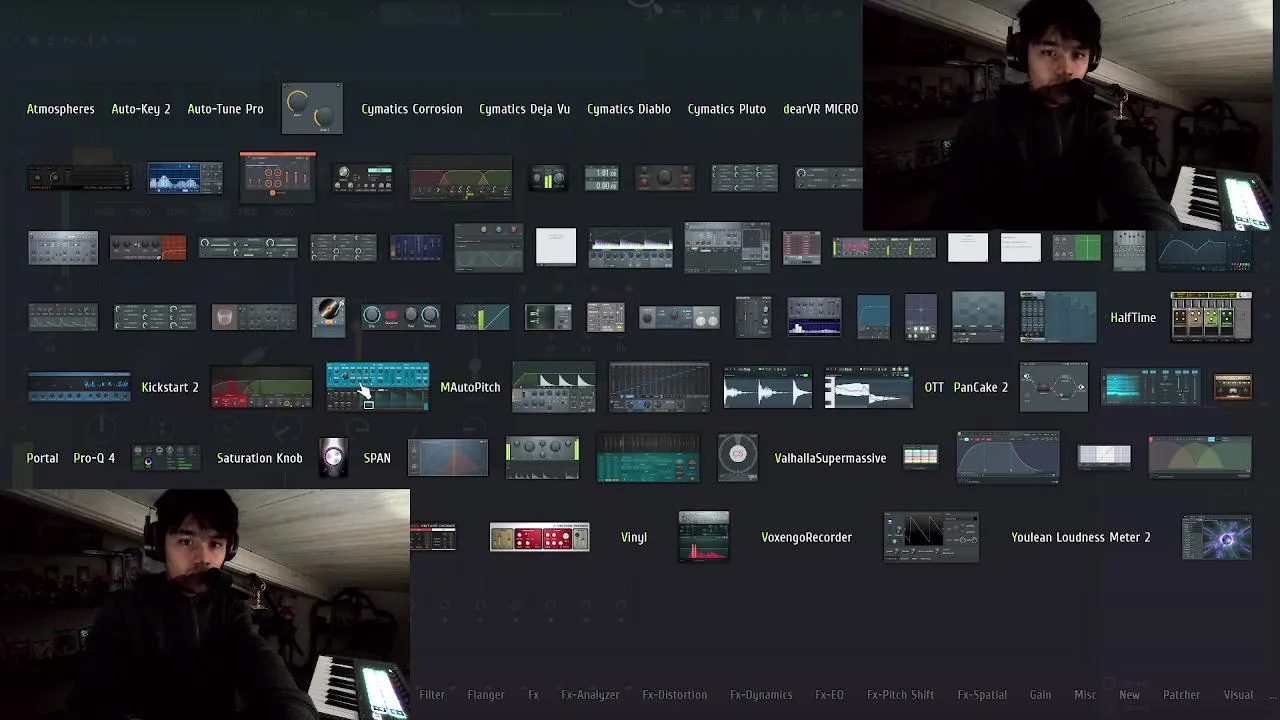Open the Flanger category tab

(486, 695)
